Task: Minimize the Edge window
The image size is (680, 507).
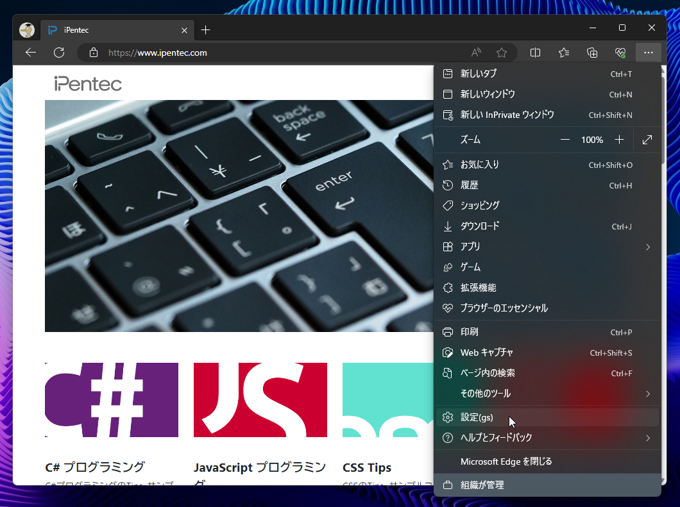Action: click(593, 28)
